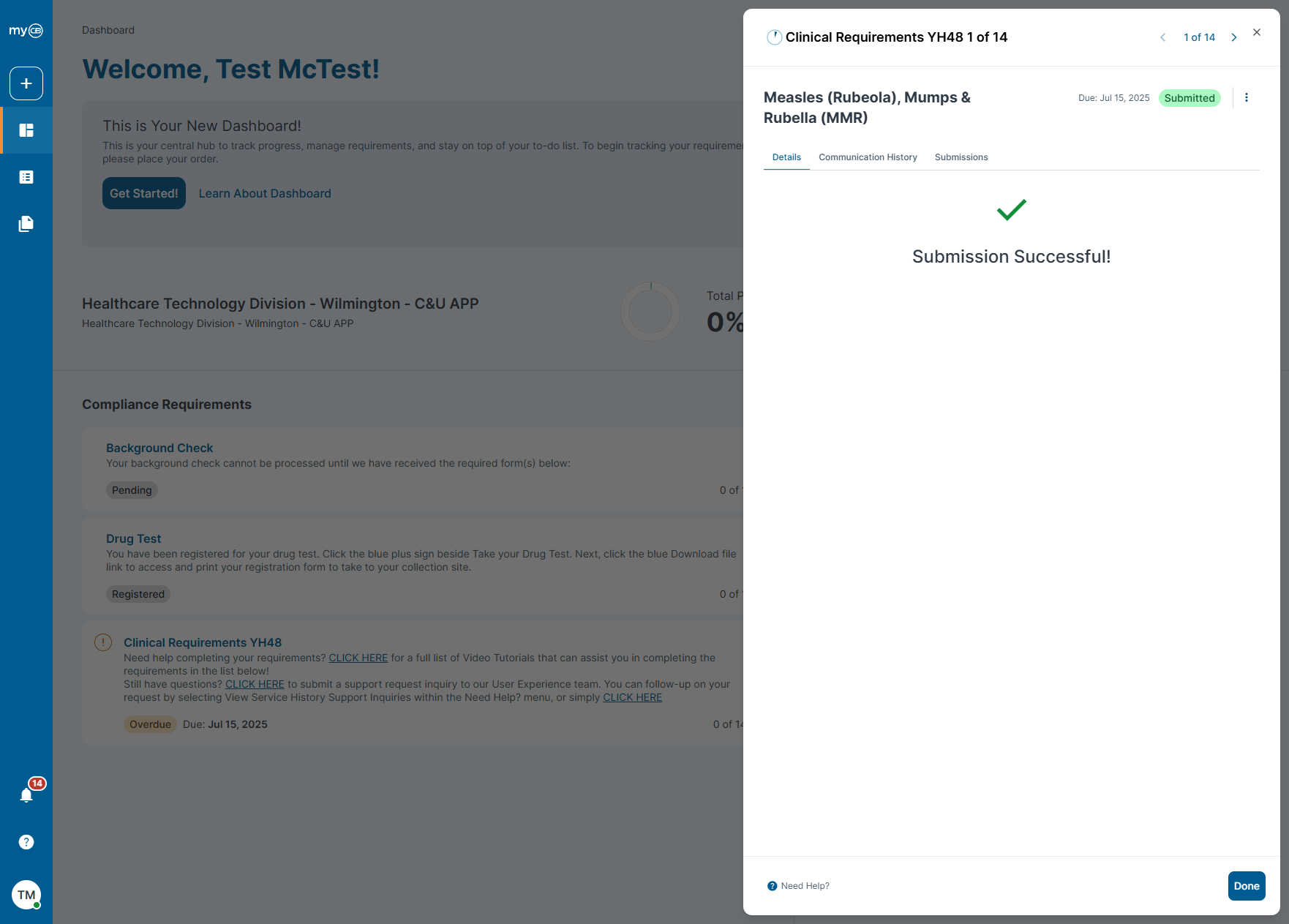Click 'Need Help?' text in panel footer

[805, 886]
